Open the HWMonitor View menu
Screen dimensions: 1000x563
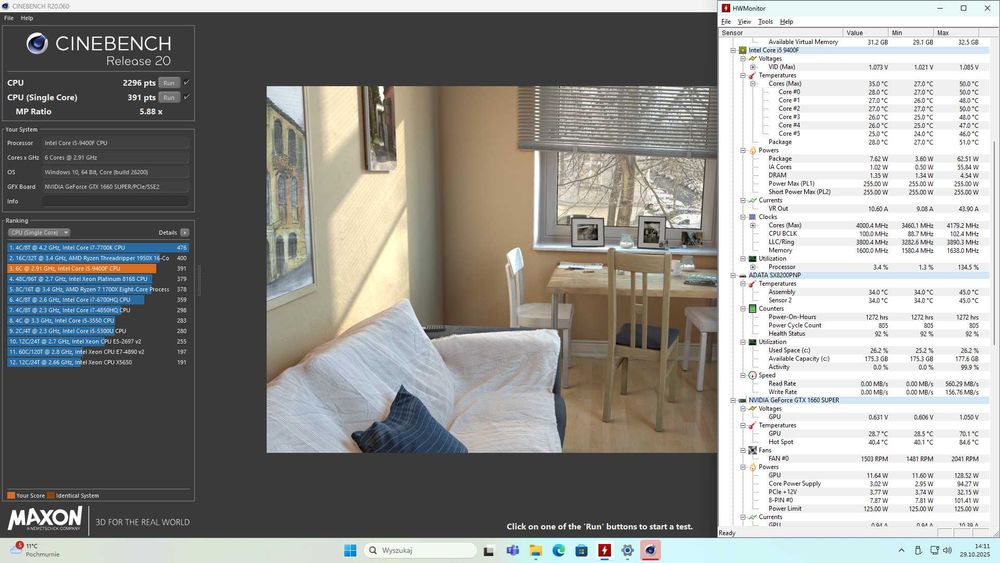(x=744, y=22)
